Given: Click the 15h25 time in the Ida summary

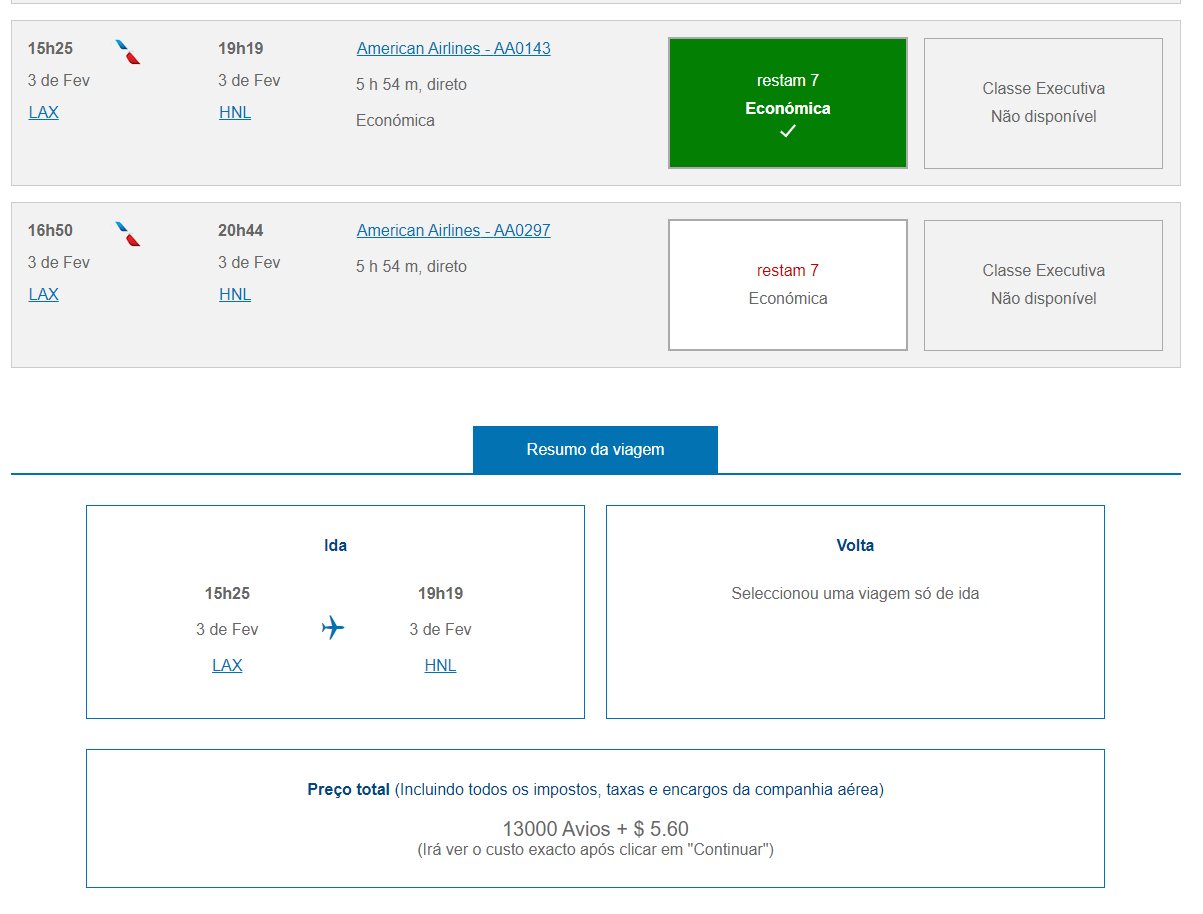Looking at the screenshot, I should click(227, 593).
